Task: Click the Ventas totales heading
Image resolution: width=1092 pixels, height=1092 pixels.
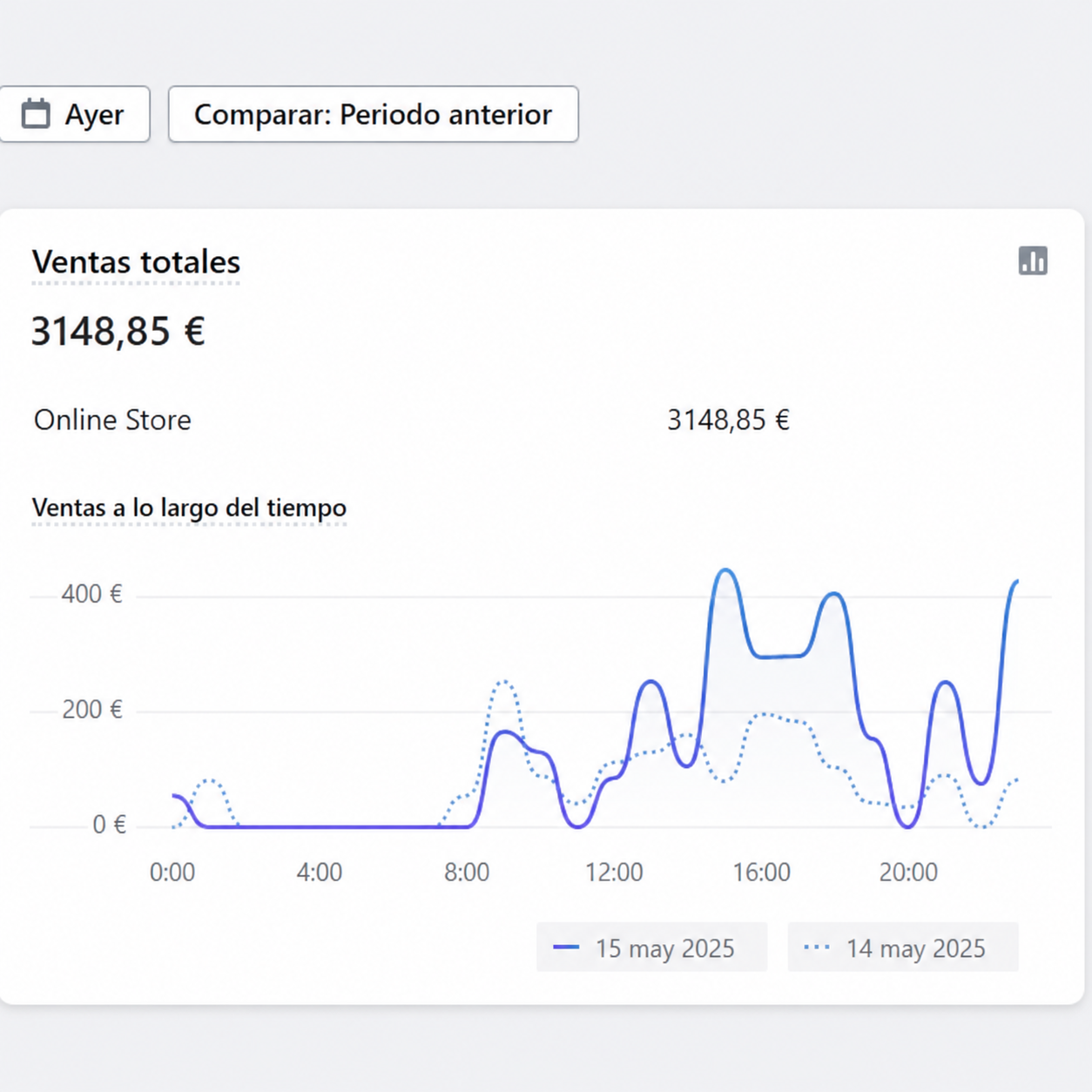Action: click(x=136, y=262)
